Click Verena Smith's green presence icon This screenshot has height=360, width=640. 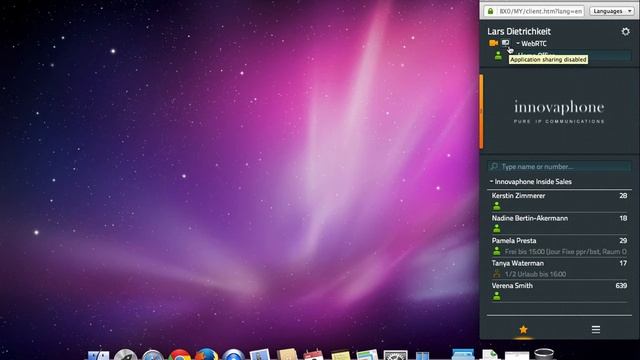496,296
